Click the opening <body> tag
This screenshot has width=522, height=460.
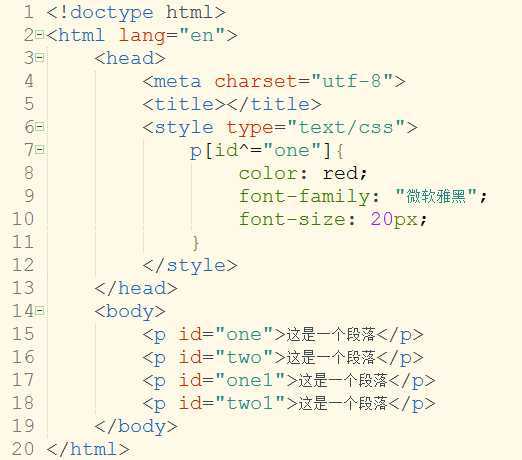130,312
